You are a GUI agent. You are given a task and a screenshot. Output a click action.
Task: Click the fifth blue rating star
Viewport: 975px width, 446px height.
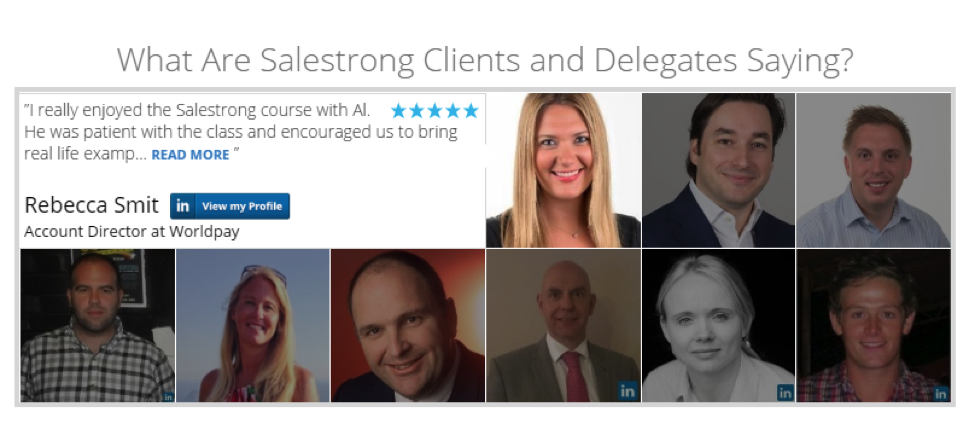coord(471,111)
